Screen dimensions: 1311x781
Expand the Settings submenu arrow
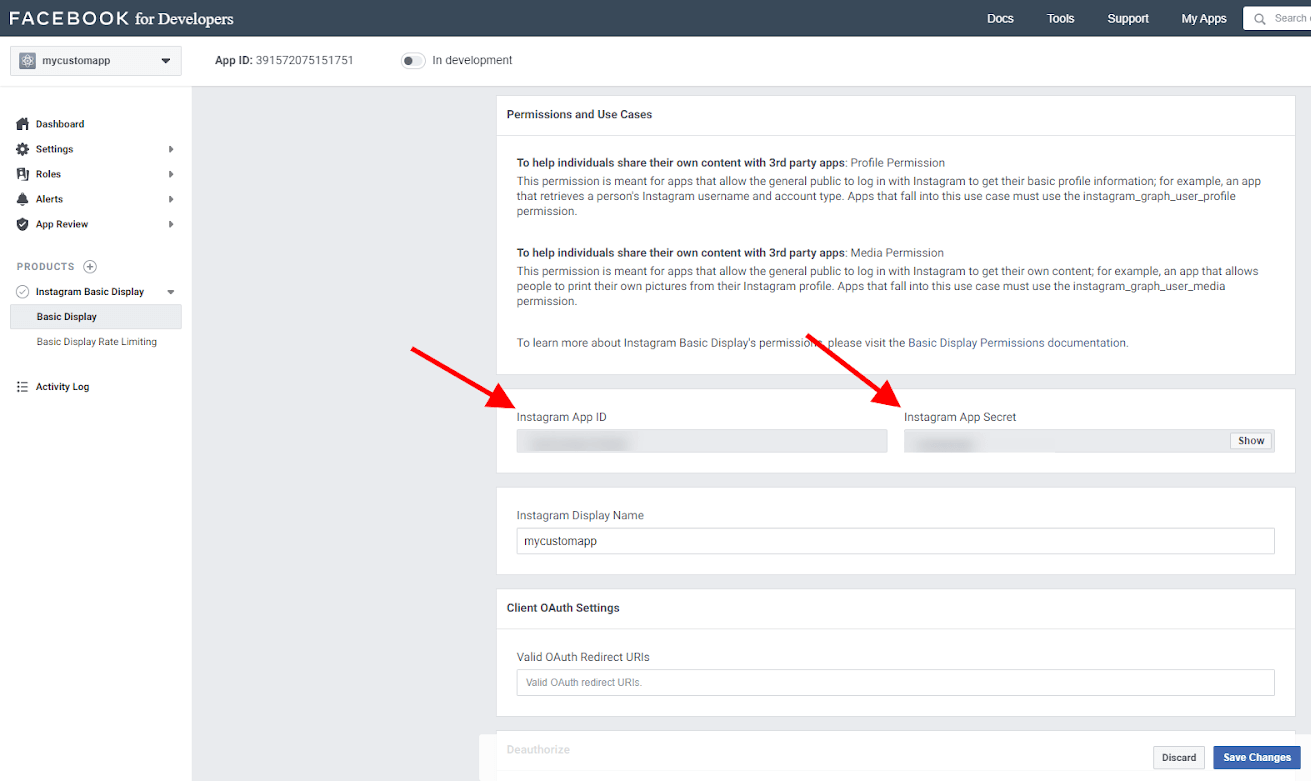171,149
